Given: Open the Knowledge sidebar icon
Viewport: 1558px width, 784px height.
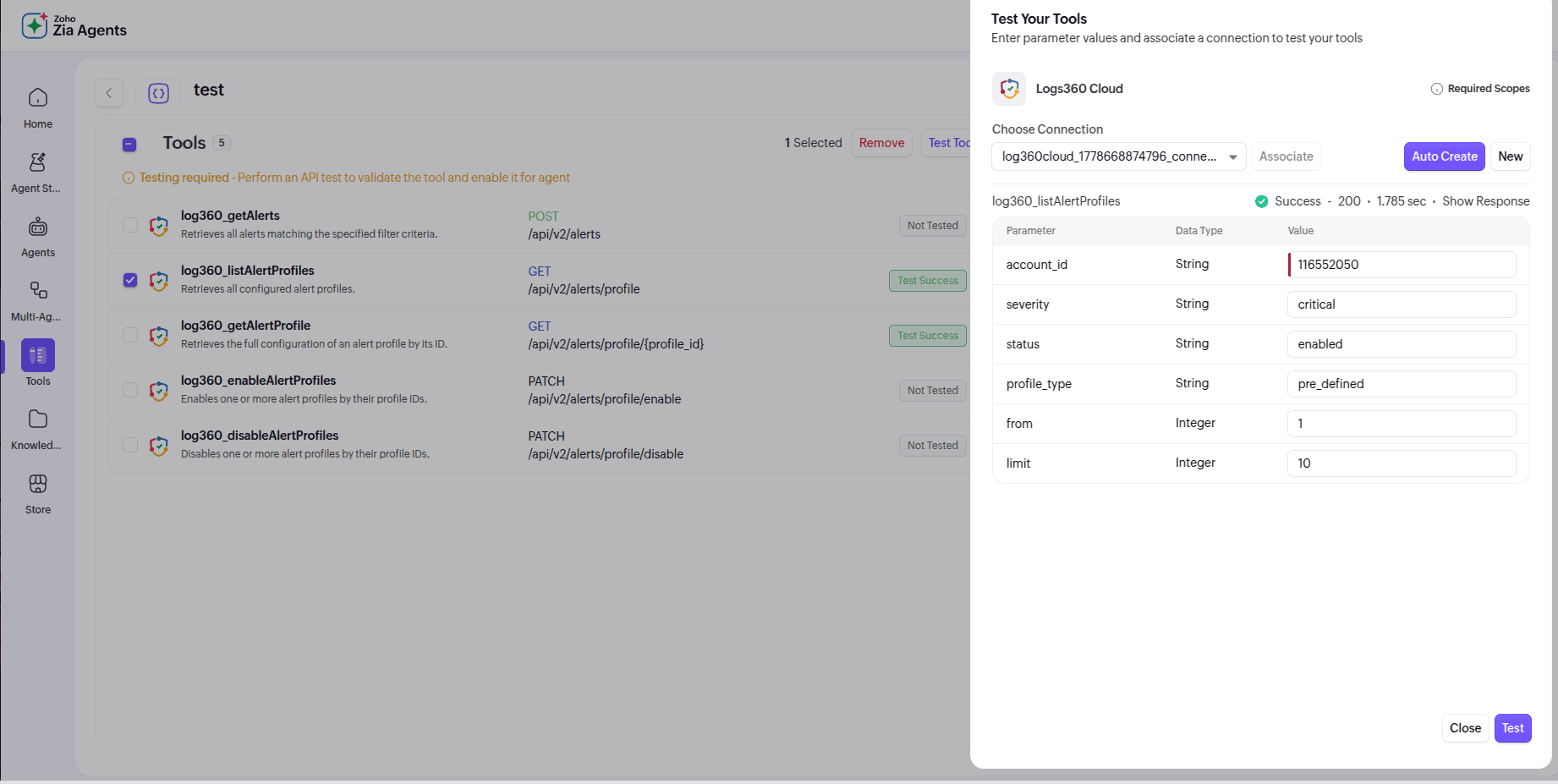Looking at the screenshot, I should pos(38,419).
